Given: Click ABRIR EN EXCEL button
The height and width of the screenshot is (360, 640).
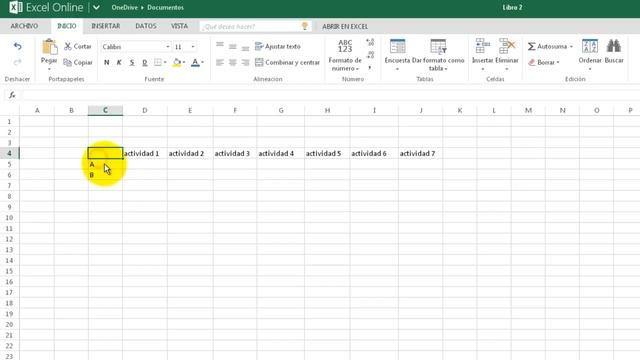Looking at the screenshot, I should tap(345, 27).
